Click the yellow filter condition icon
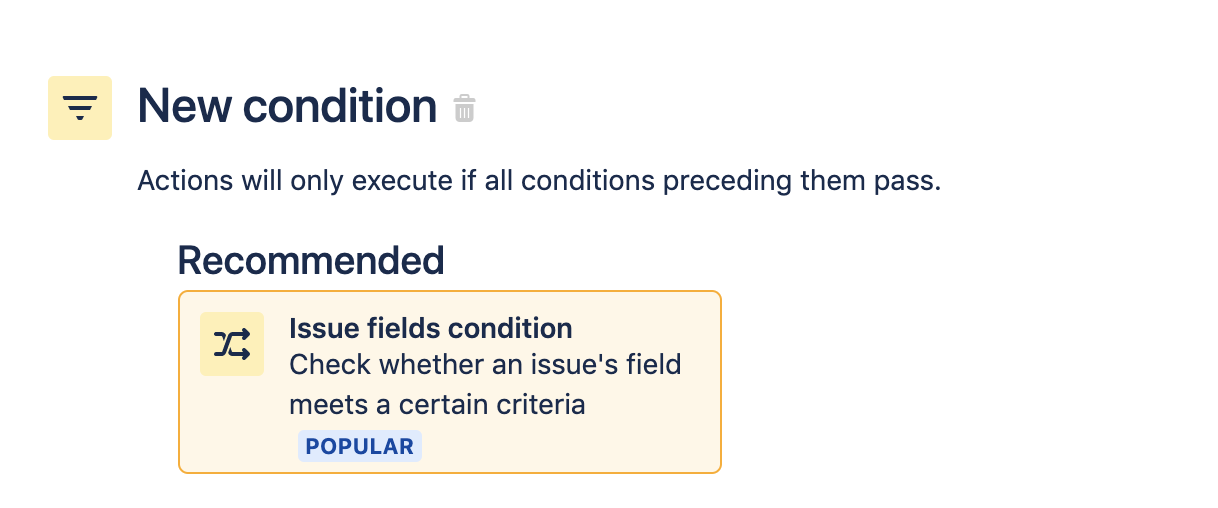Viewport: 1218px width, 508px height. 80,107
